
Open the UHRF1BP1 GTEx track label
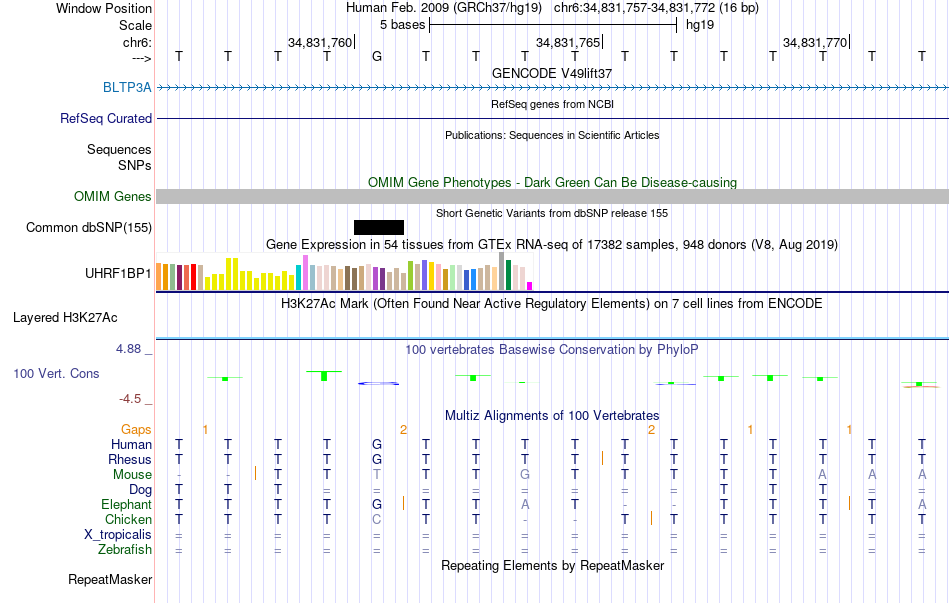coord(118,273)
